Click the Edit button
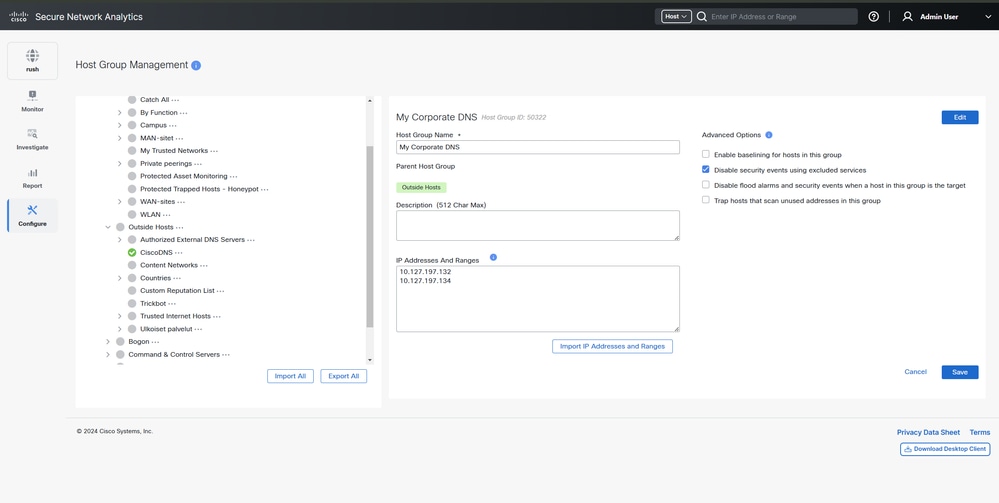 [x=959, y=117]
